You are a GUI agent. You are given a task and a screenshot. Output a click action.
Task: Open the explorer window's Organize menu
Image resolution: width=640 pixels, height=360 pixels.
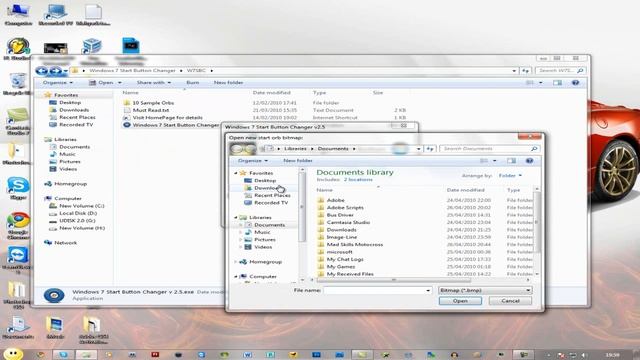(58, 82)
